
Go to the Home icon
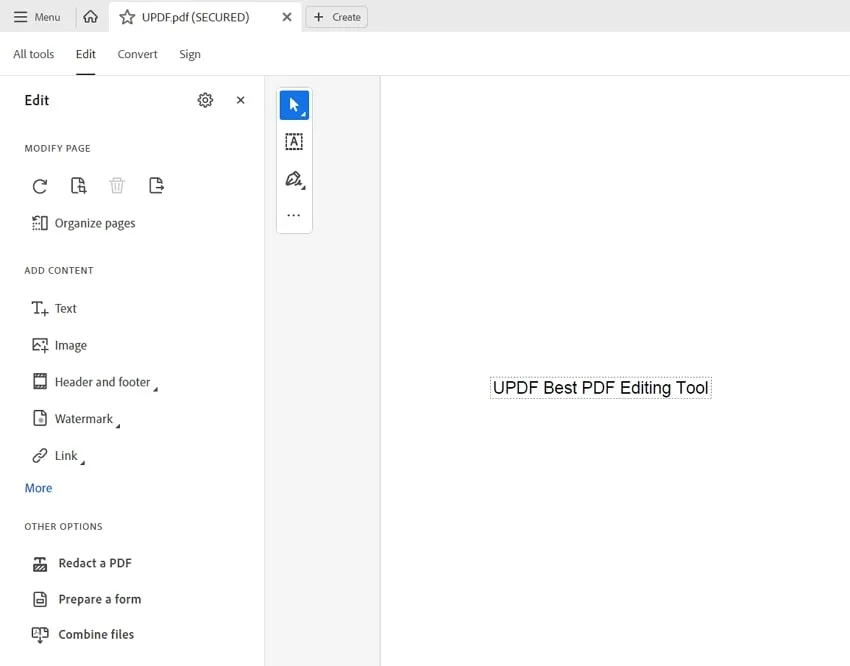[91, 17]
